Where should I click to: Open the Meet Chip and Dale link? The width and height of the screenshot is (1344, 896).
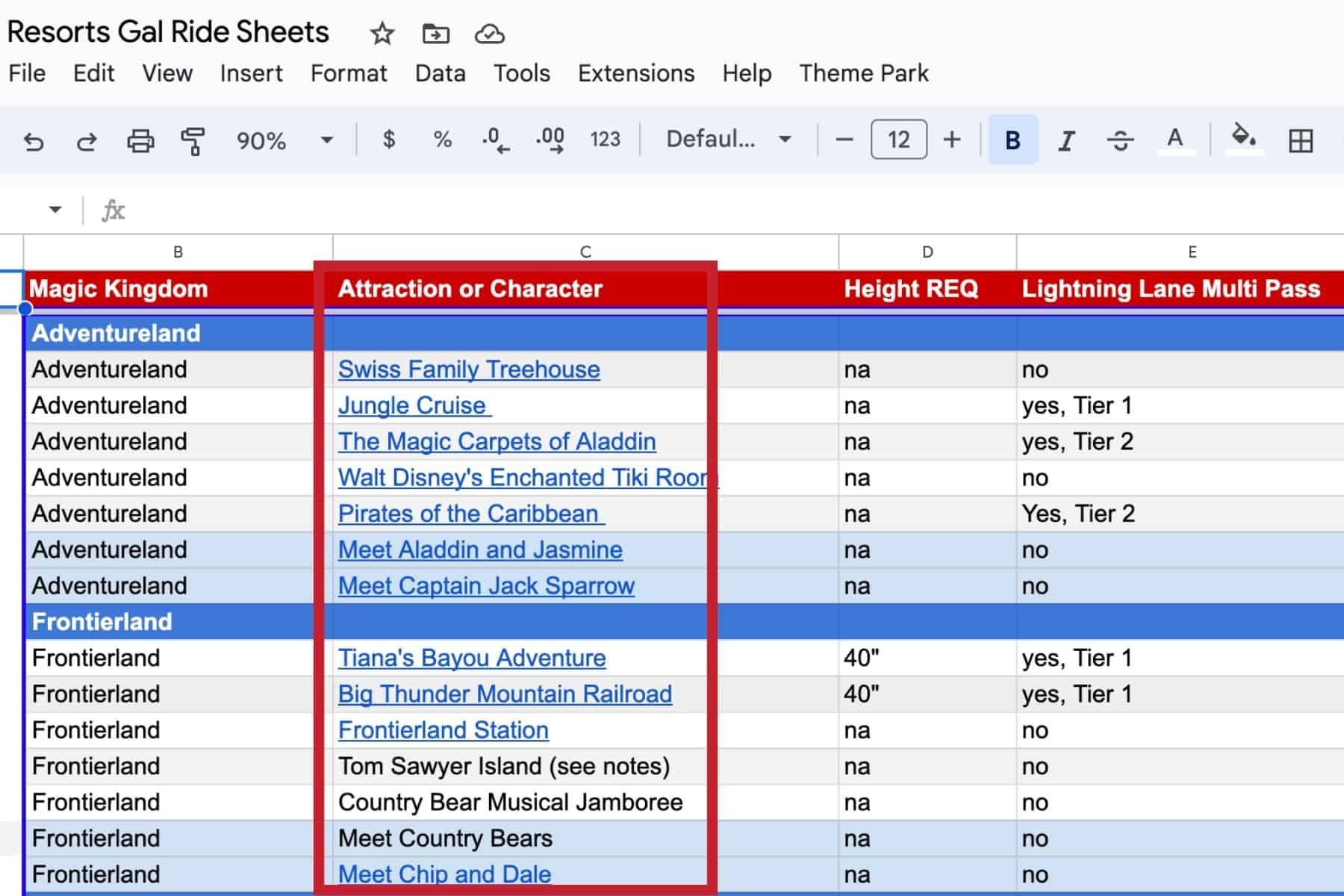(x=444, y=874)
